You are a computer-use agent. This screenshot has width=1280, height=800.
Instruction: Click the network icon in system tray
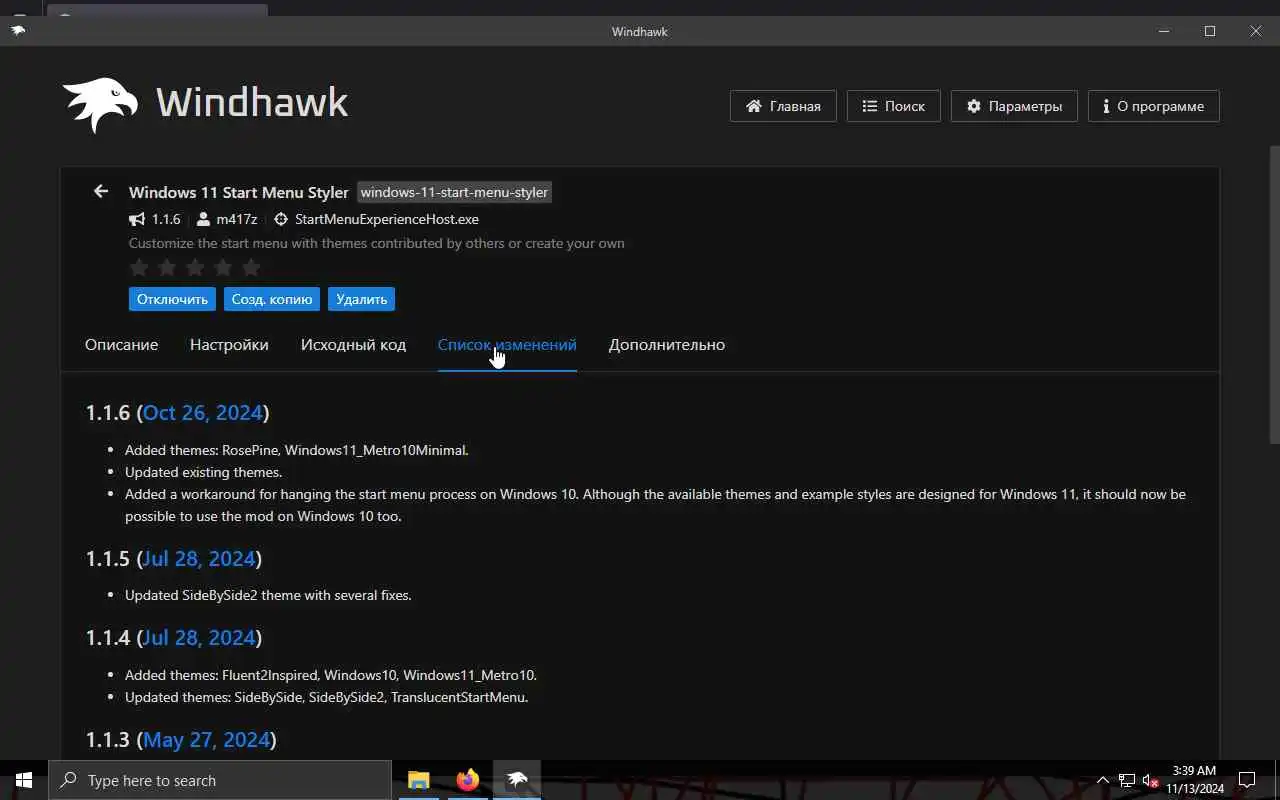point(1127,780)
